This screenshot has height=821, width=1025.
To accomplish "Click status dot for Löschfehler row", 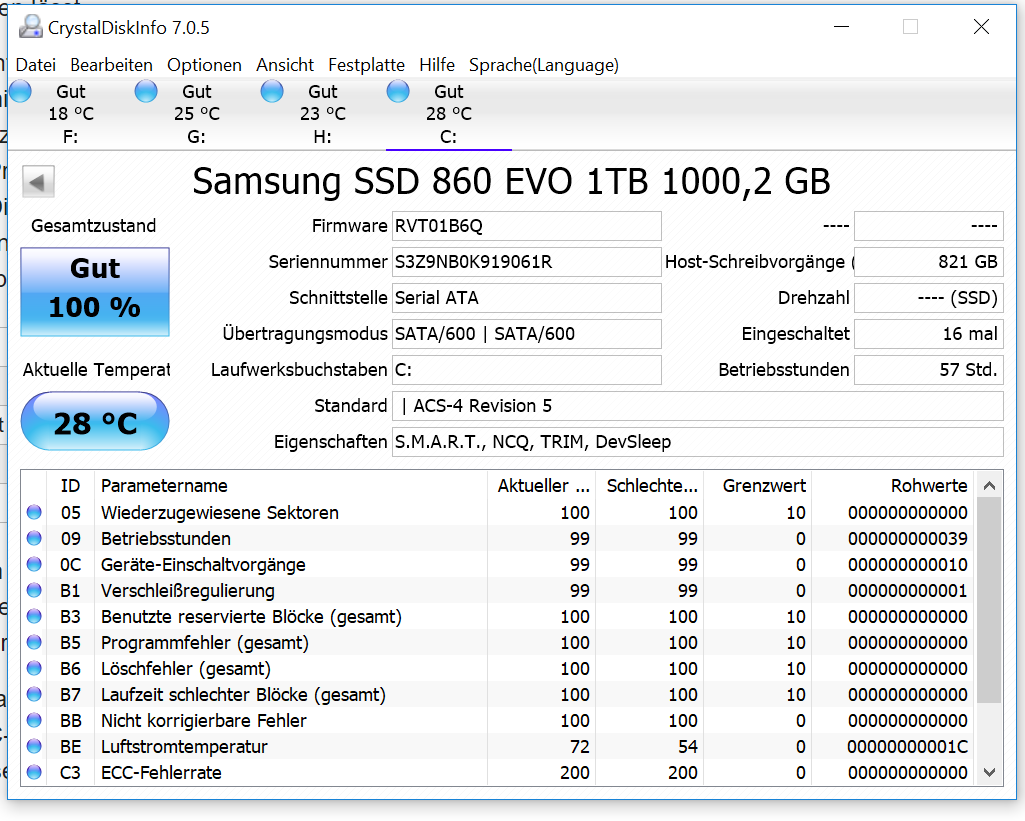I will pyautogui.click(x=34, y=668).
